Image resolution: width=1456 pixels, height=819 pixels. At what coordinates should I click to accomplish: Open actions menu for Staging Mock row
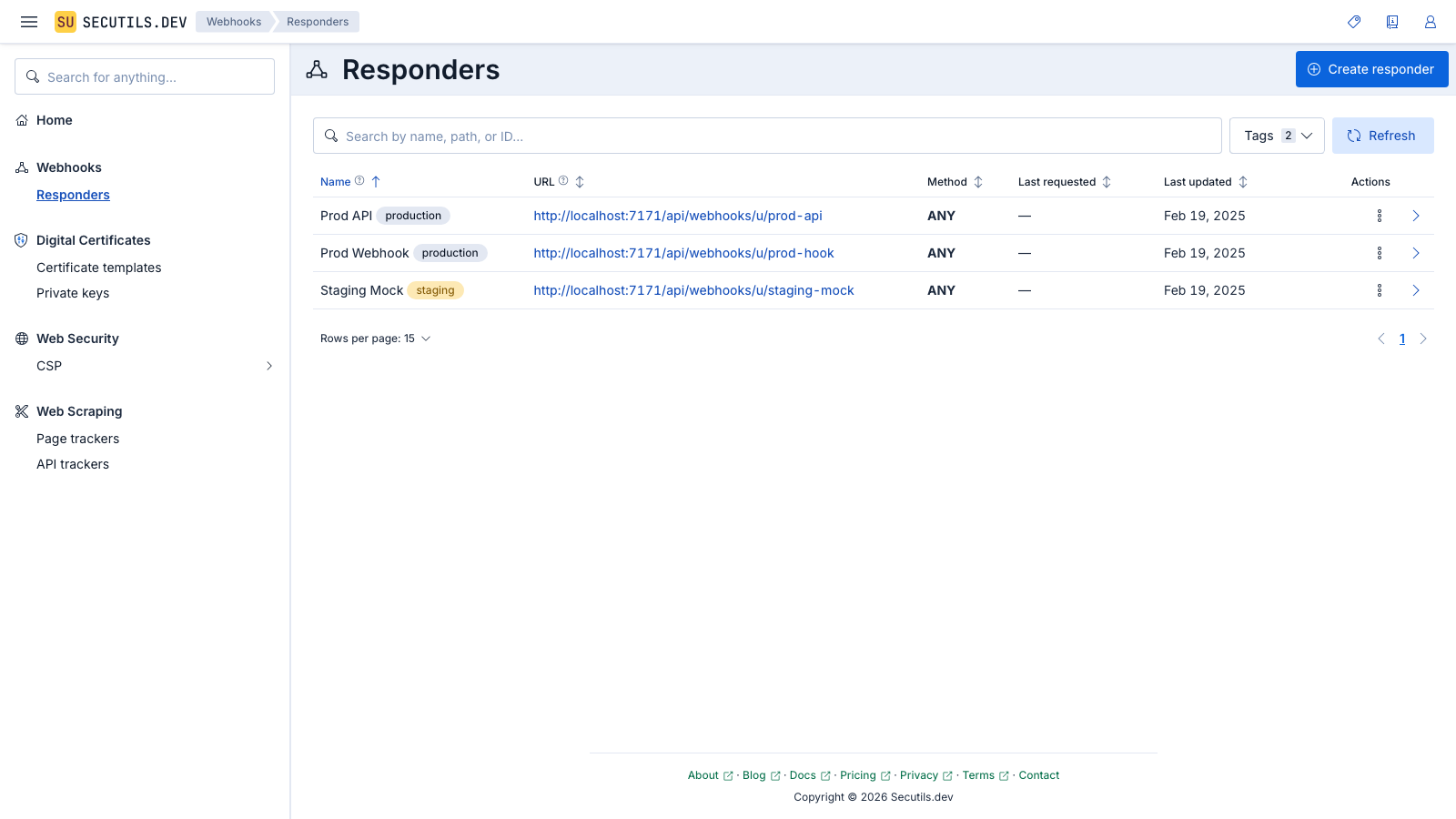point(1380,290)
